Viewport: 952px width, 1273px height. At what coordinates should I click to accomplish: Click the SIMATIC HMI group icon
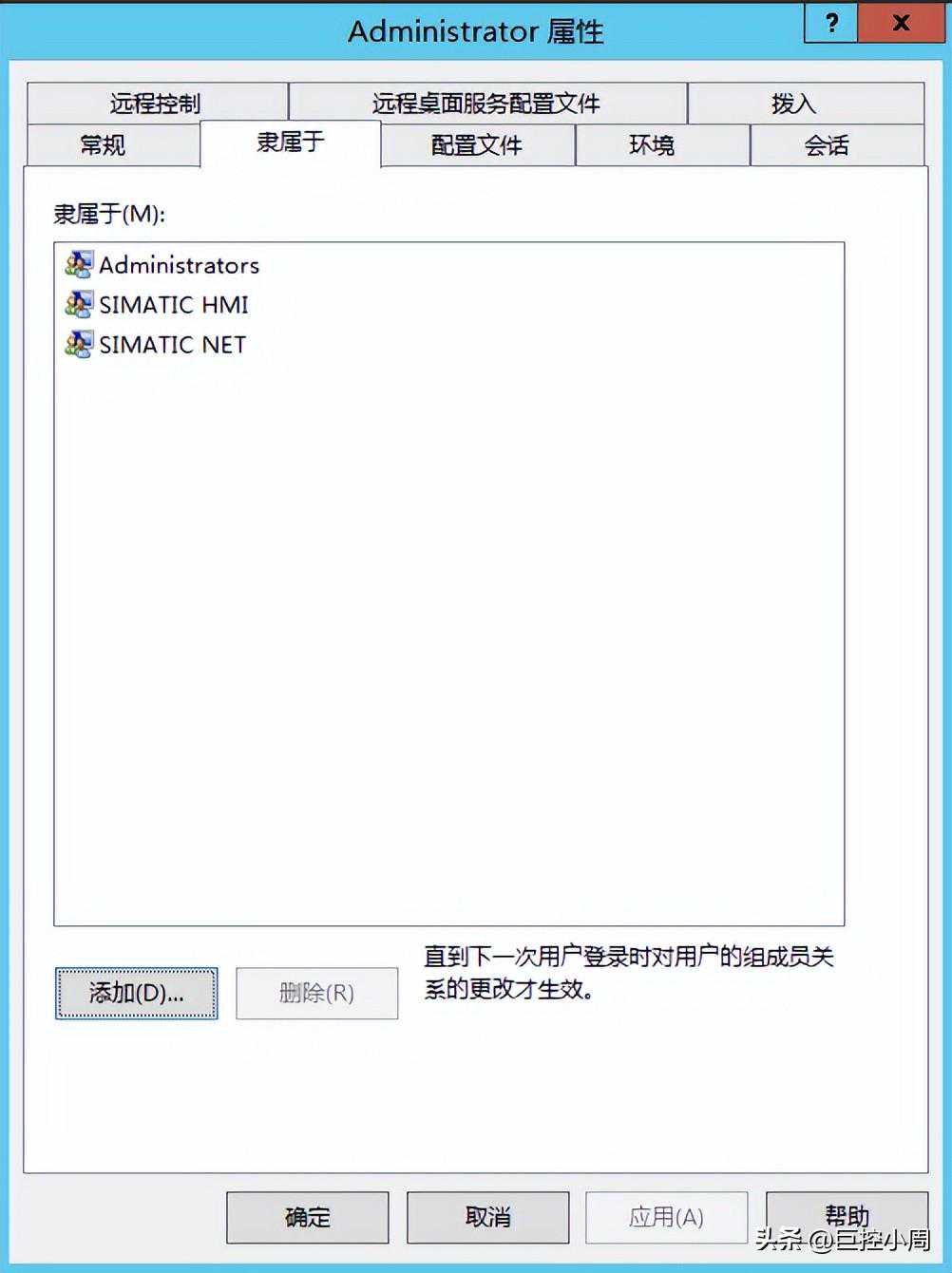[x=79, y=304]
